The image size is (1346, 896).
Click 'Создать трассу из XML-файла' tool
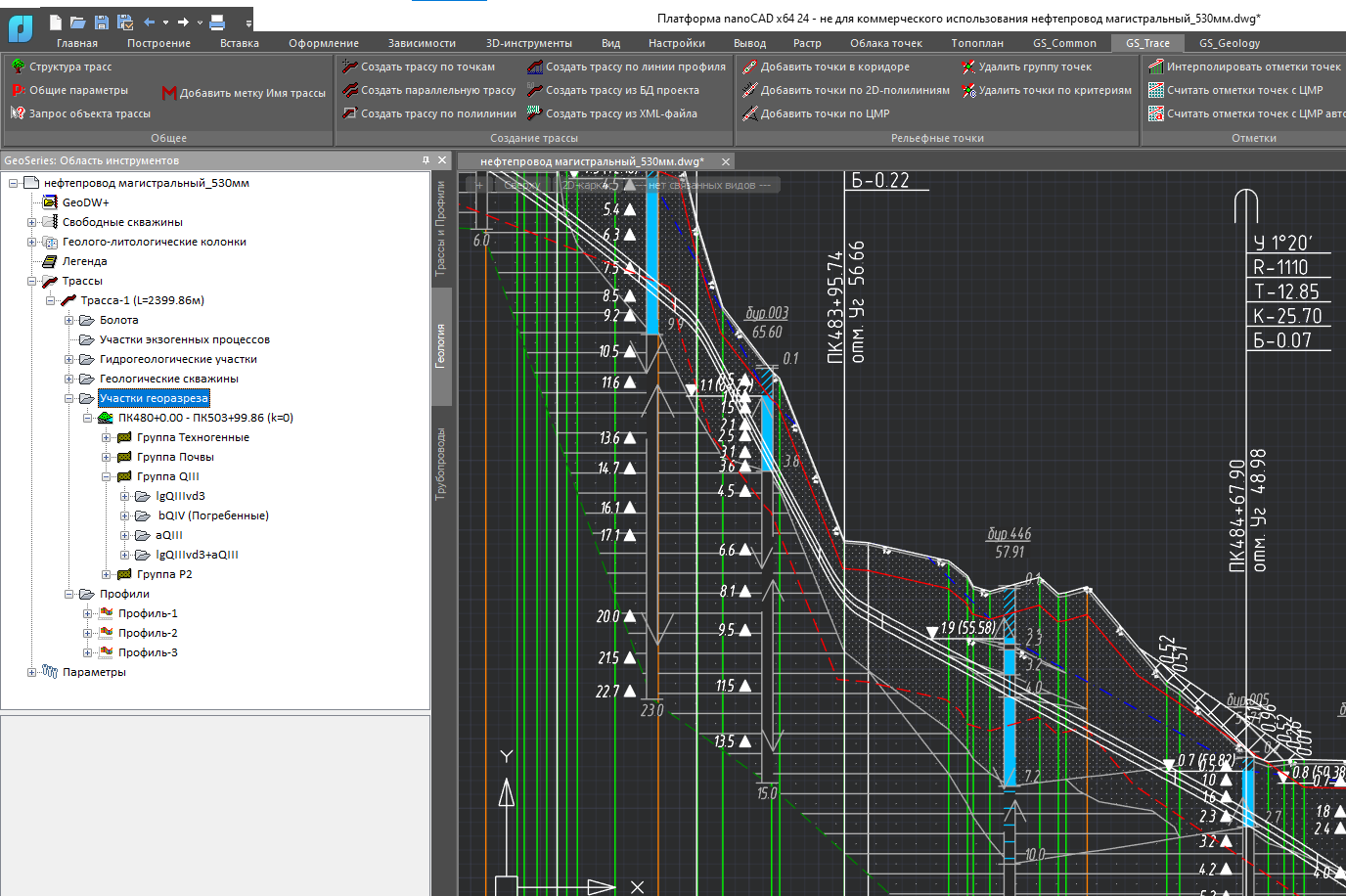point(620,113)
